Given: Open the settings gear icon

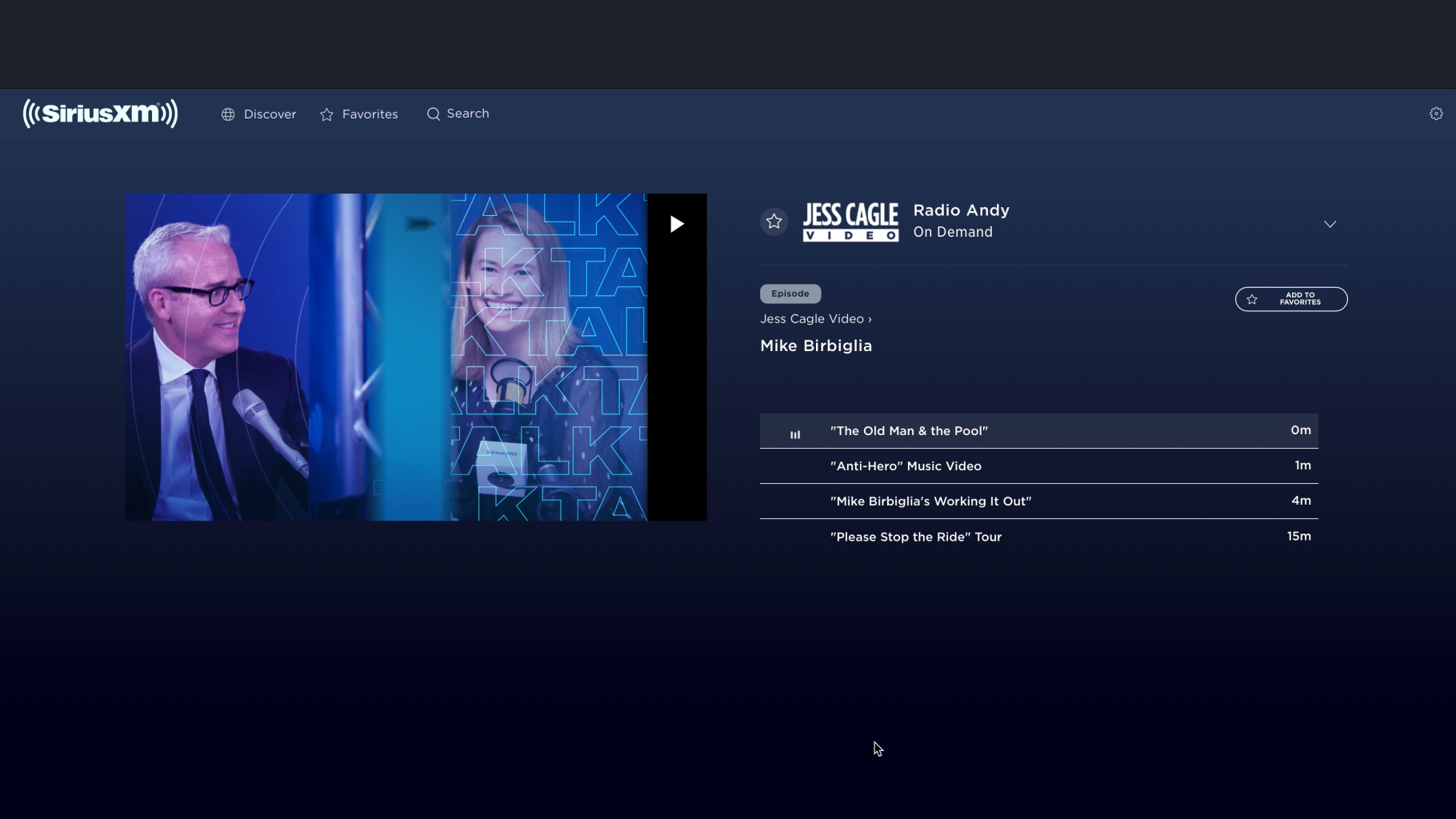Looking at the screenshot, I should pos(1435,113).
